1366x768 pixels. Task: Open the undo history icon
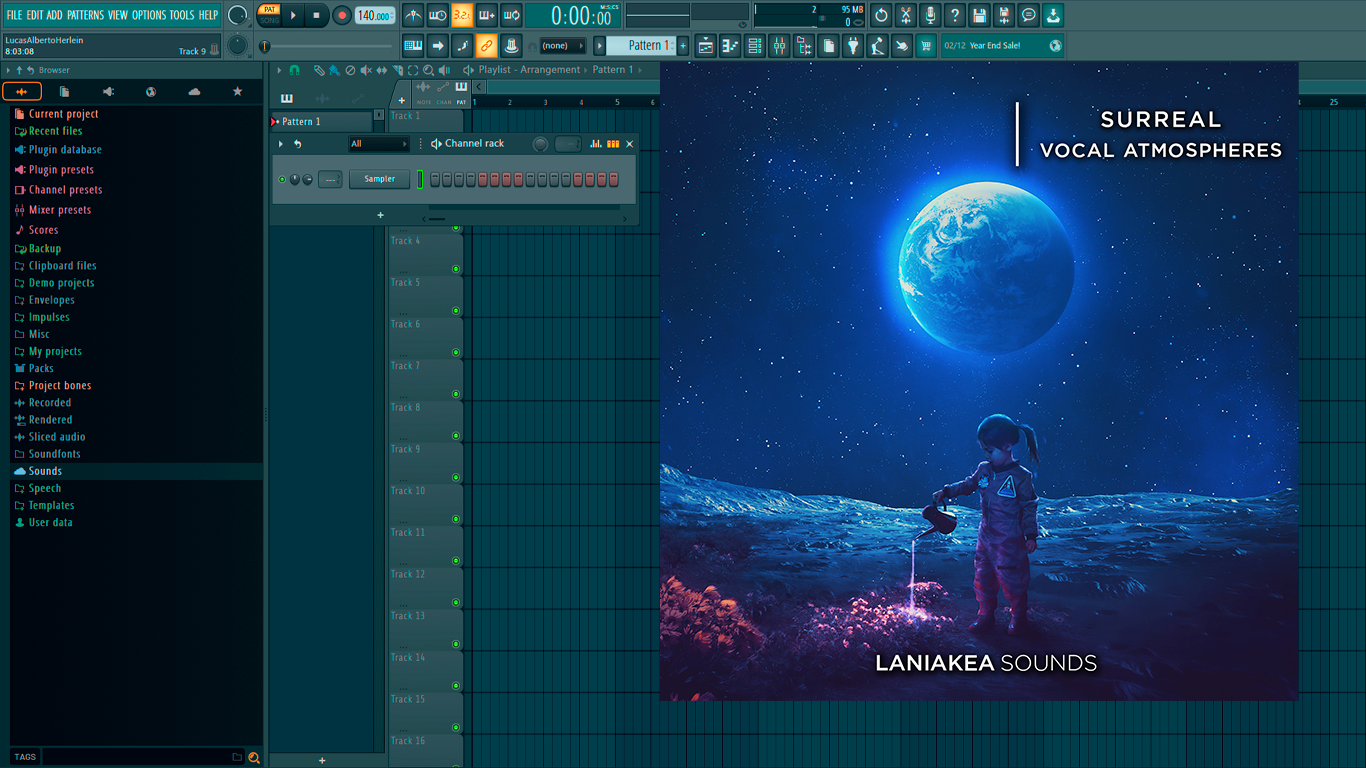[x=881, y=15]
